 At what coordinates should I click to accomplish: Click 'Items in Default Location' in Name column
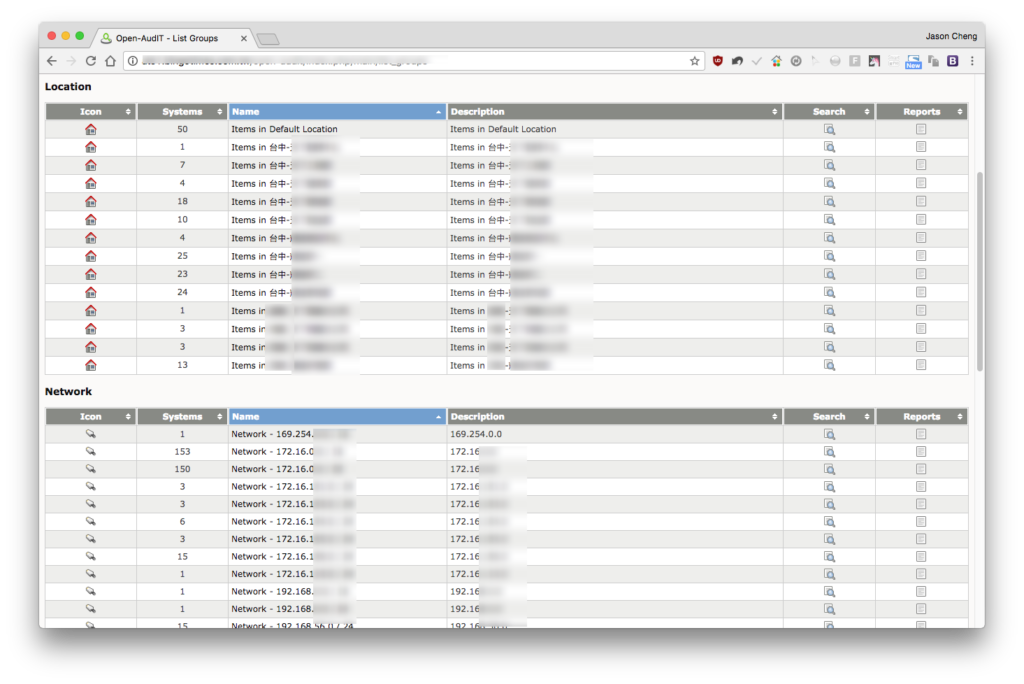(284, 129)
